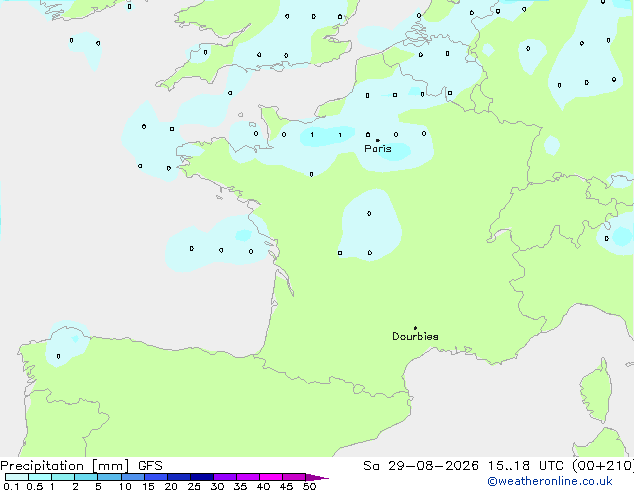This screenshot has height=490, width=634.
Task: Open the weatheronline.co.uk copyright link
Action: click(x=550, y=481)
